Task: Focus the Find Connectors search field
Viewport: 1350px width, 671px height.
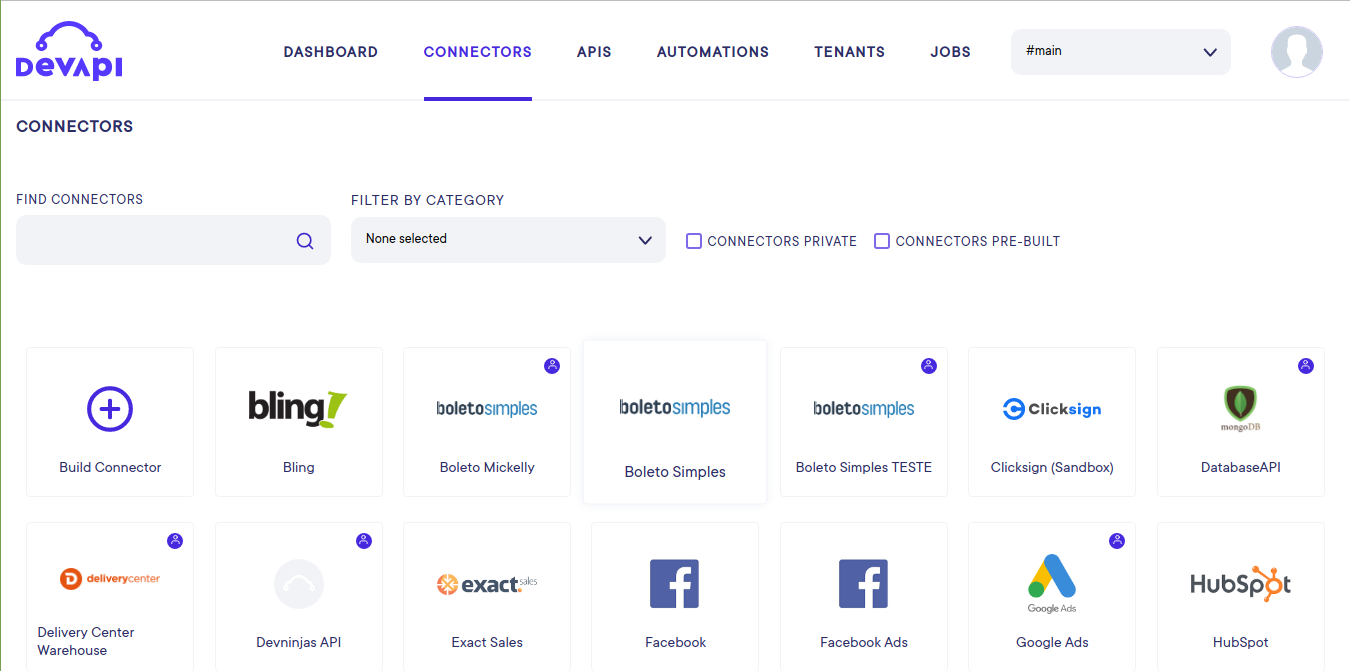Action: [155, 241]
